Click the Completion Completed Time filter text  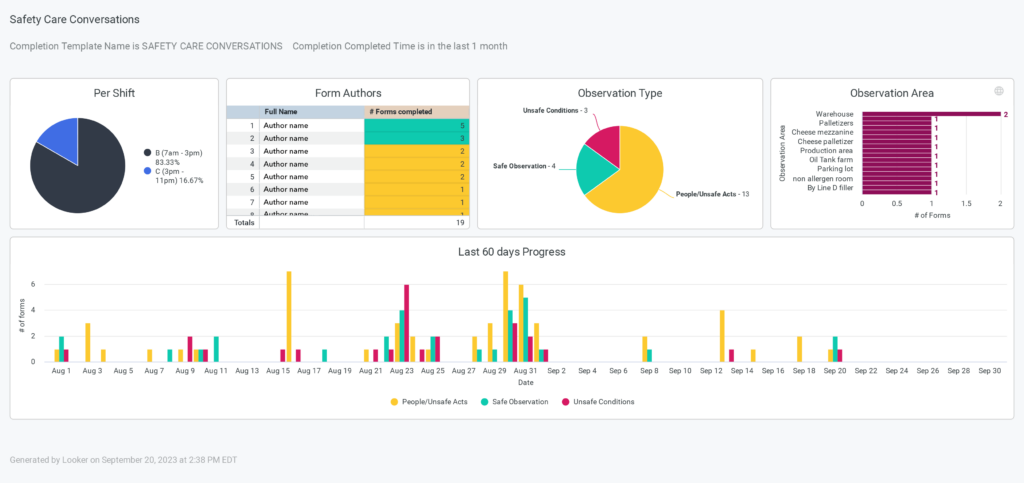pyautogui.click(x=400, y=46)
